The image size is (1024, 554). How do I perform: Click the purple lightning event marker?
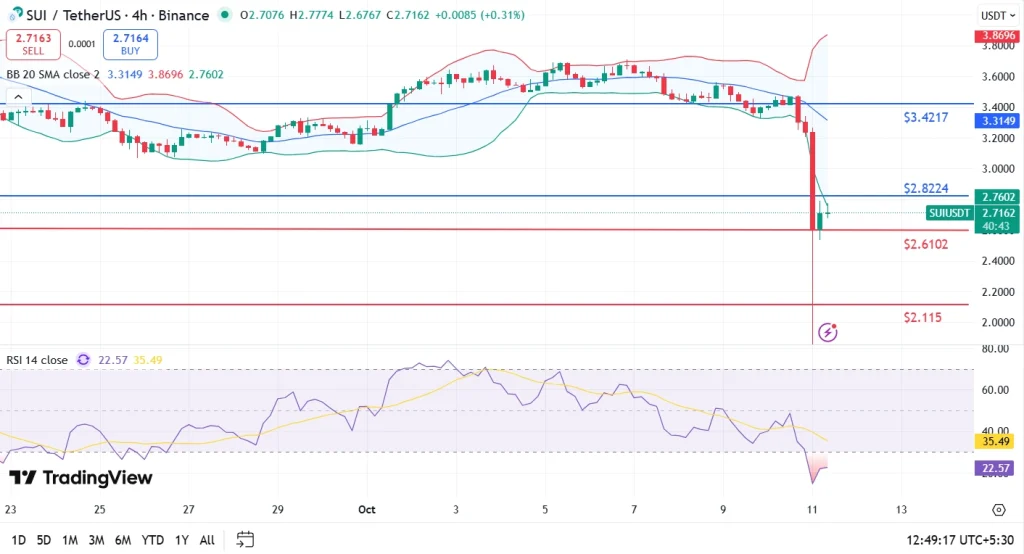click(827, 332)
